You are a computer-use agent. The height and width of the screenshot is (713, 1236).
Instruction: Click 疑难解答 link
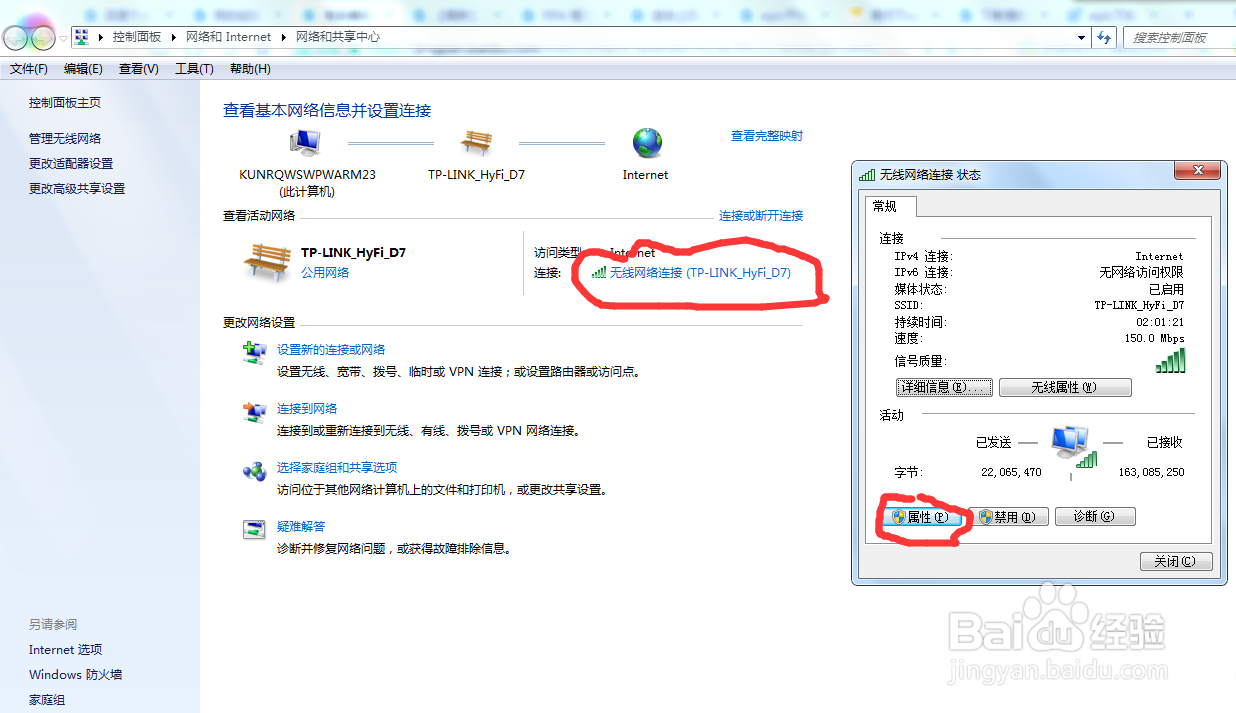(301, 527)
